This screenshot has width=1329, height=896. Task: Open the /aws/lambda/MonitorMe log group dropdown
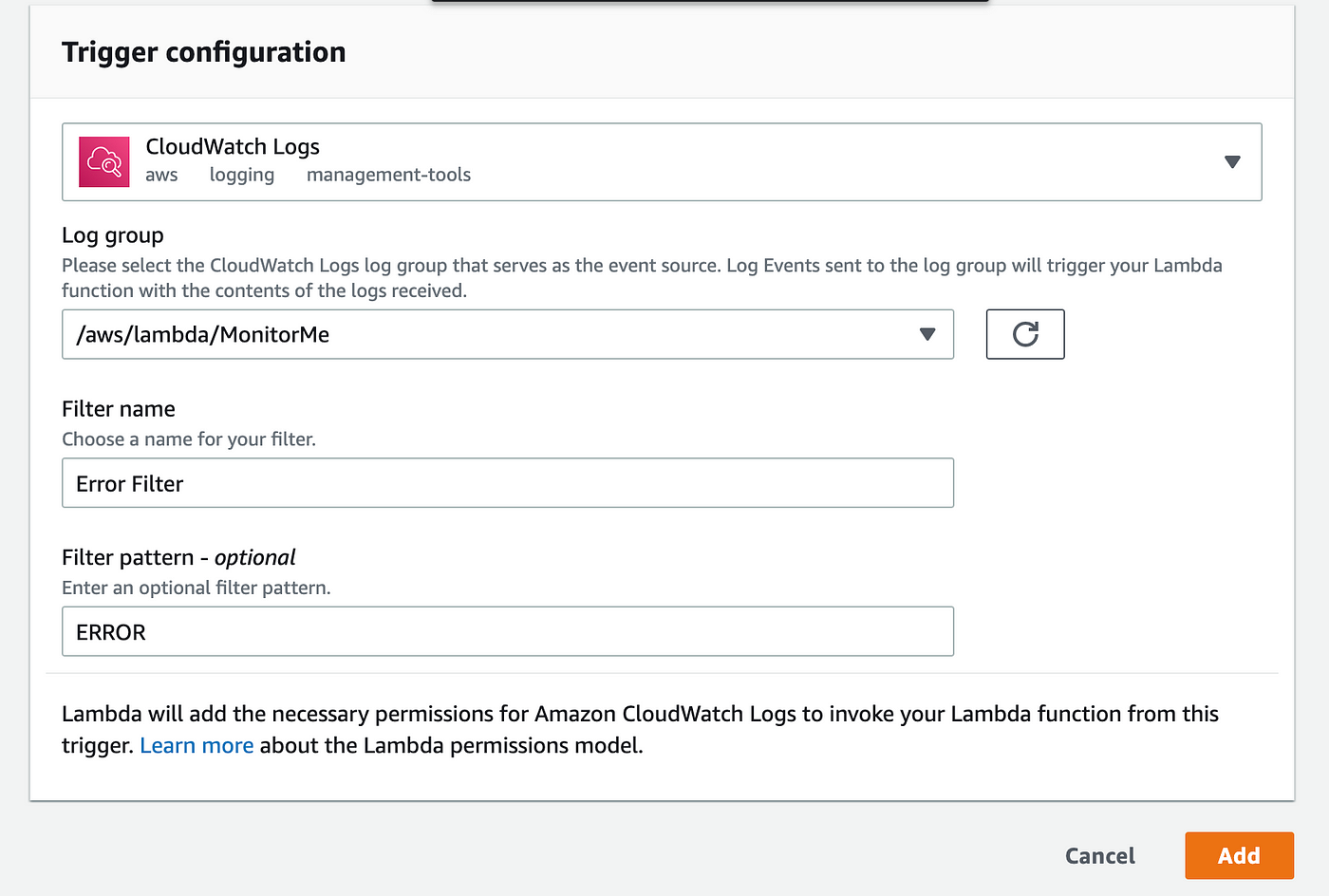click(x=507, y=334)
